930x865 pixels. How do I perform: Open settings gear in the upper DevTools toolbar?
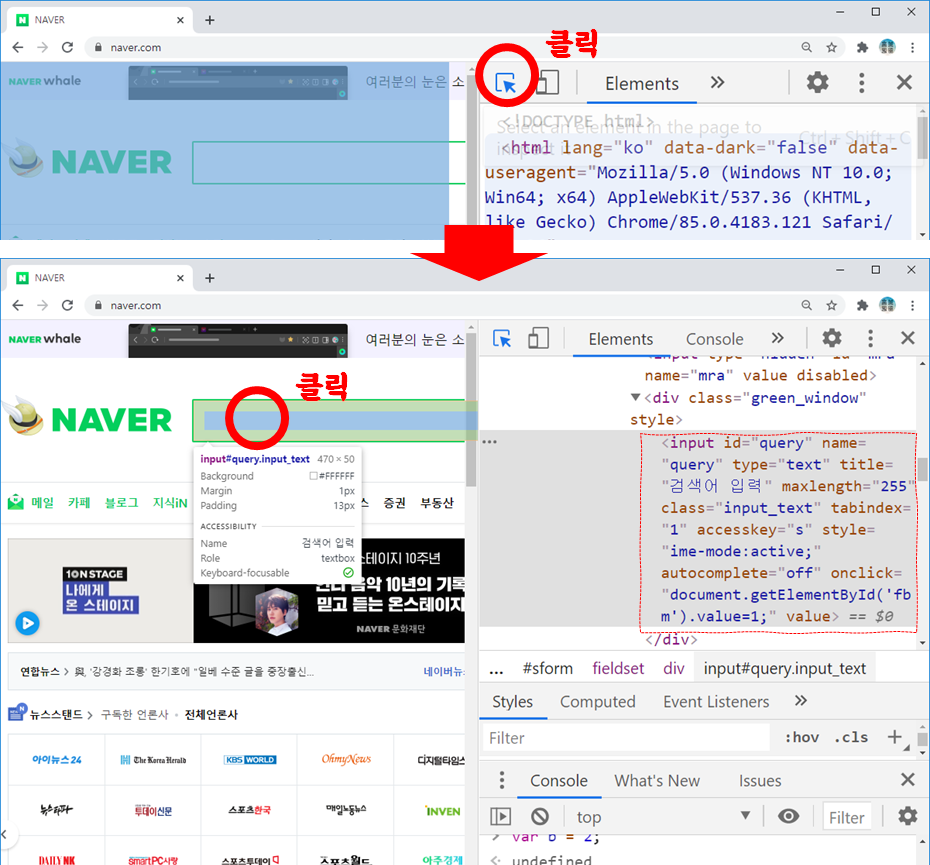817,82
